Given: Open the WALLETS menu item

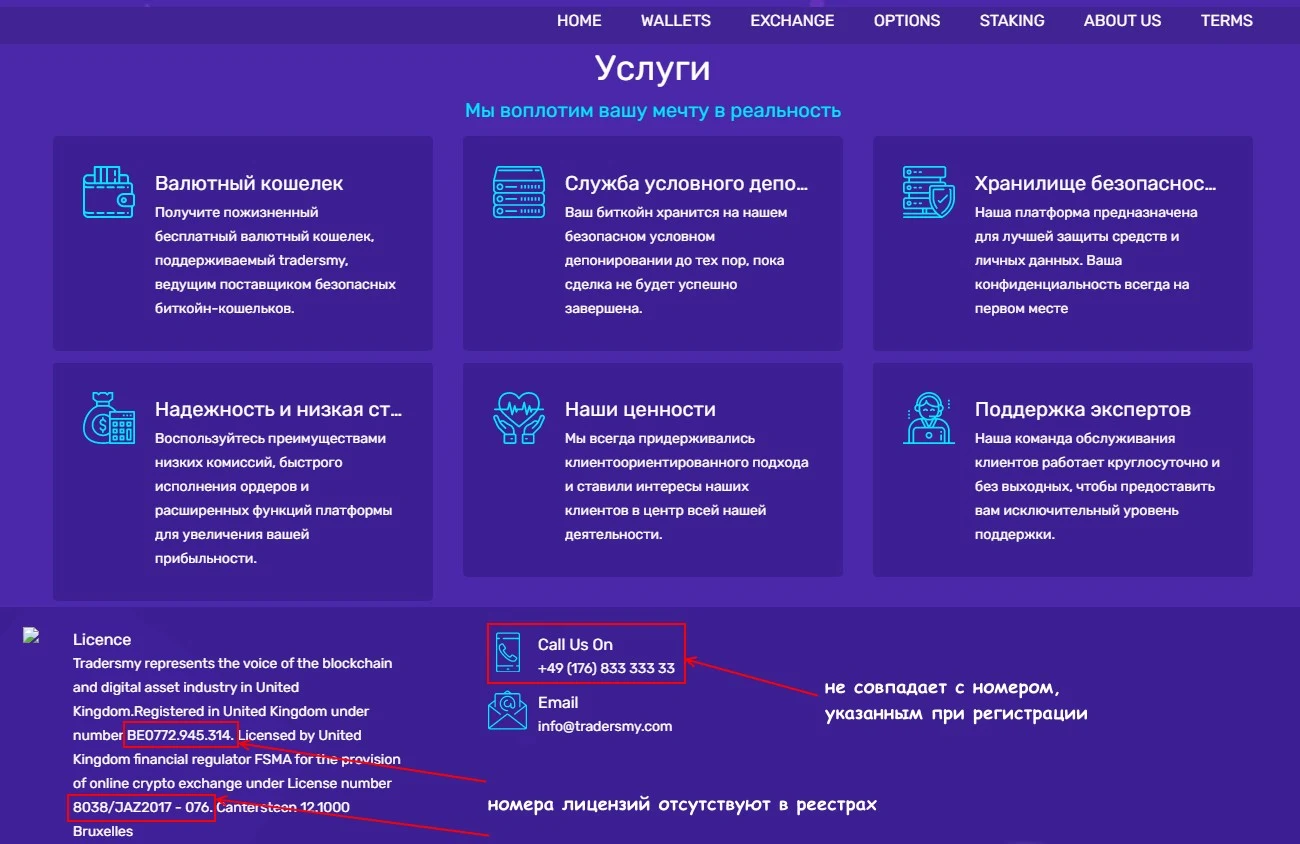Looking at the screenshot, I should (x=676, y=20).
